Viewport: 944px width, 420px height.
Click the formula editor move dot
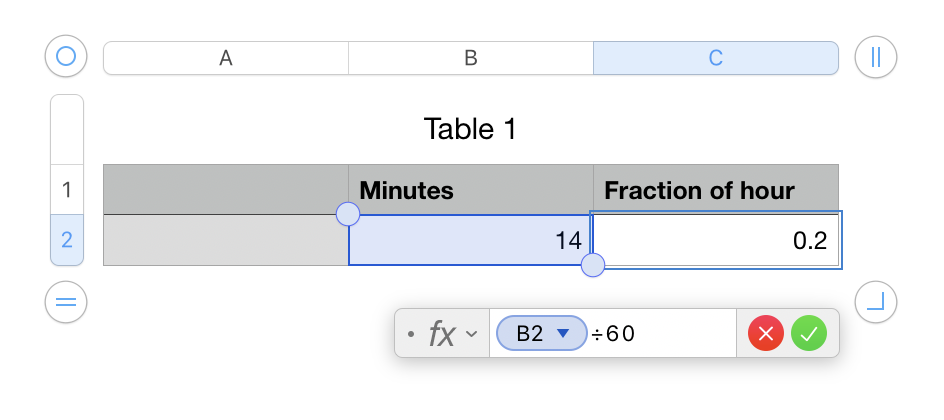411,334
